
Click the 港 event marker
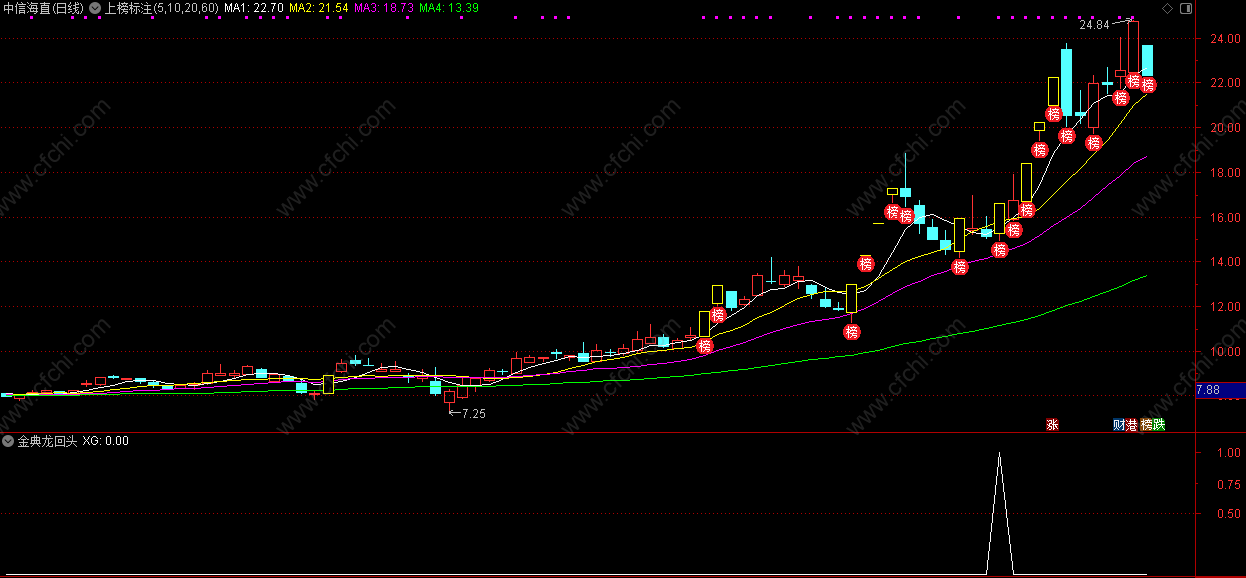(1132, 425)
